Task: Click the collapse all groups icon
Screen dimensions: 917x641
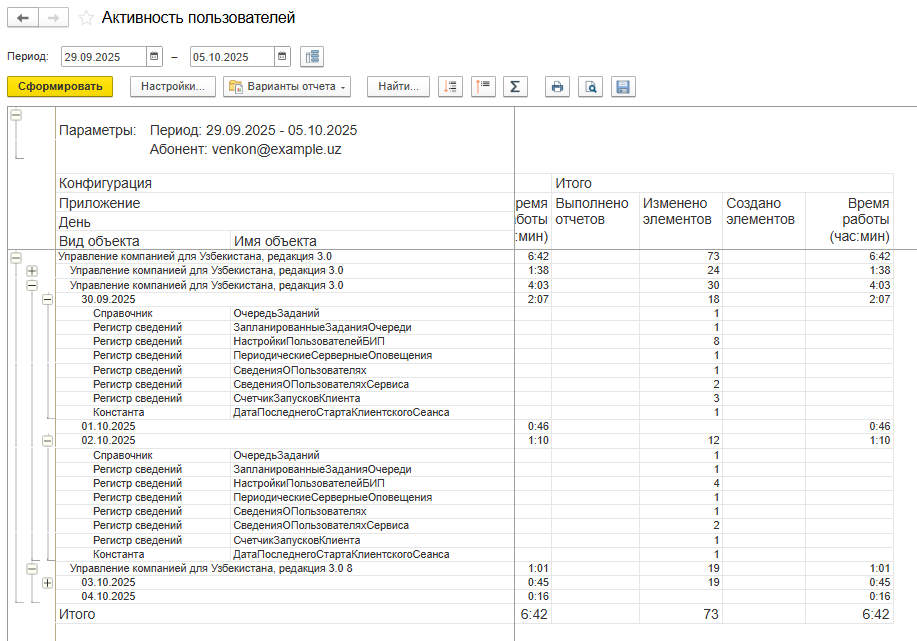Action: [x=484, y=87]
